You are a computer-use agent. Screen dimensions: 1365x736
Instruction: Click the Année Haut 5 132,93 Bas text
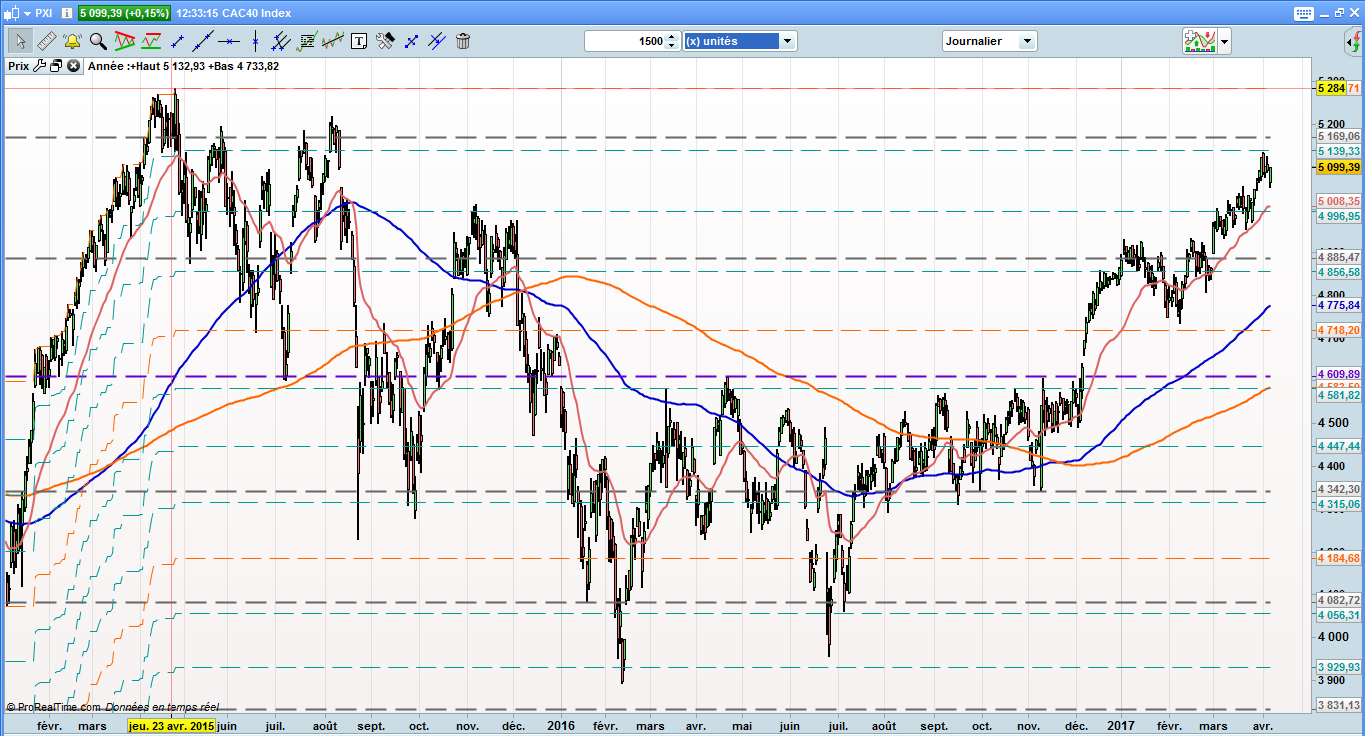click(x=184, y=66)
